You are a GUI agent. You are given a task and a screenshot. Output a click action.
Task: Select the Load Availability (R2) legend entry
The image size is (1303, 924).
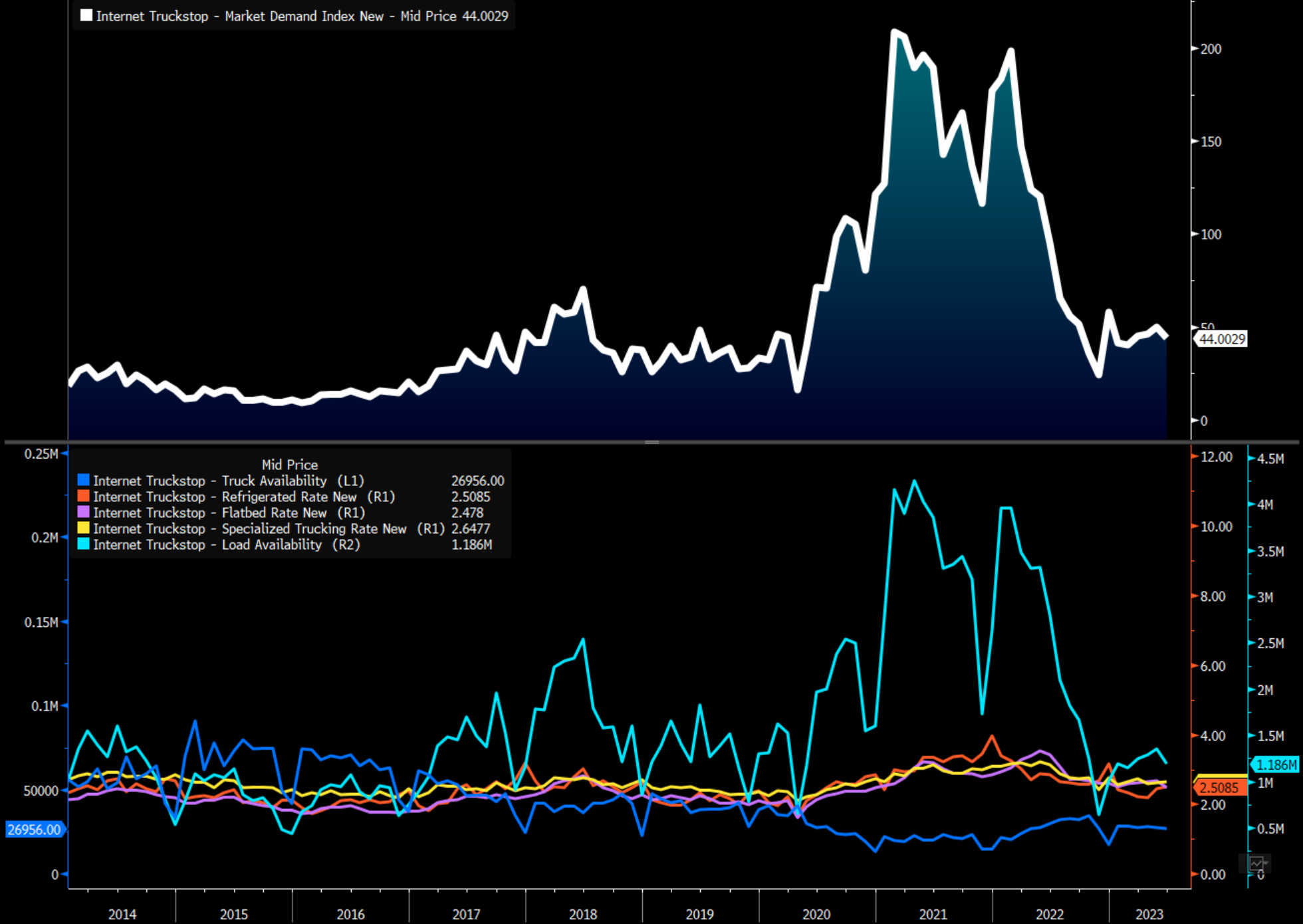(227, 544)
